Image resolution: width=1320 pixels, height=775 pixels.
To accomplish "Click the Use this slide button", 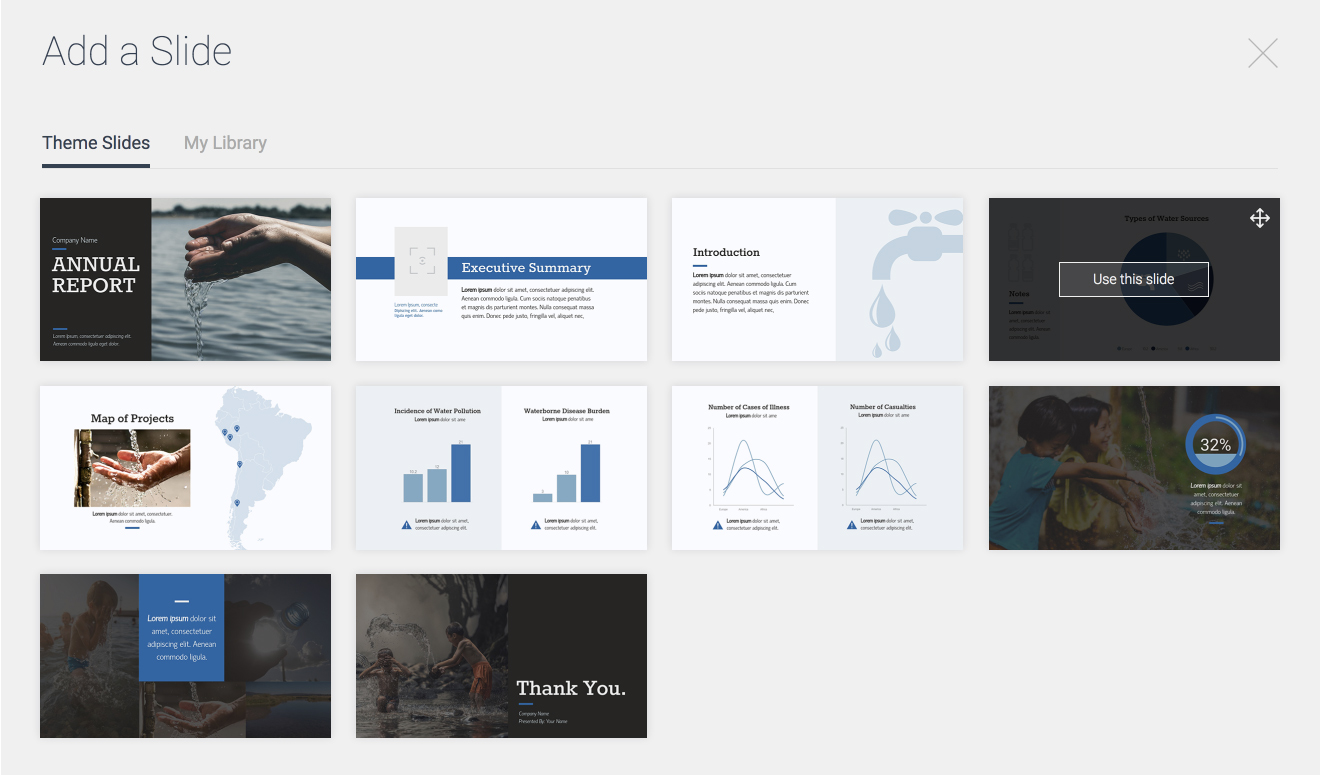I will coord(1134,279).
